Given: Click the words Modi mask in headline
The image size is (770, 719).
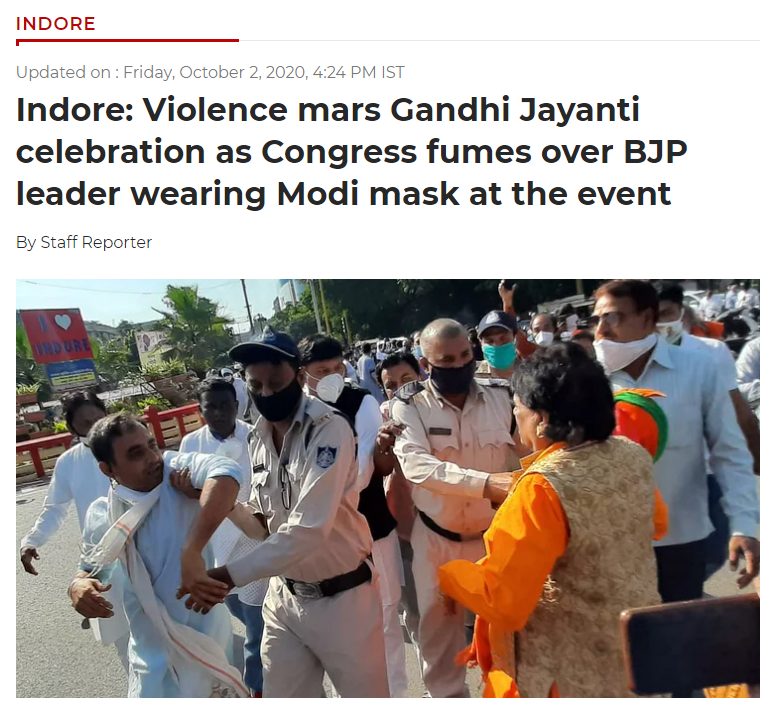Looking at the screenshot, I should 368,194.
